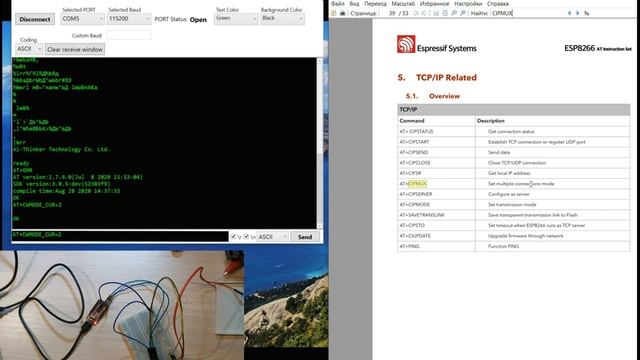
Task: Click the highlighted AT+CIPMUX table cell
Action: coord(436,184)
